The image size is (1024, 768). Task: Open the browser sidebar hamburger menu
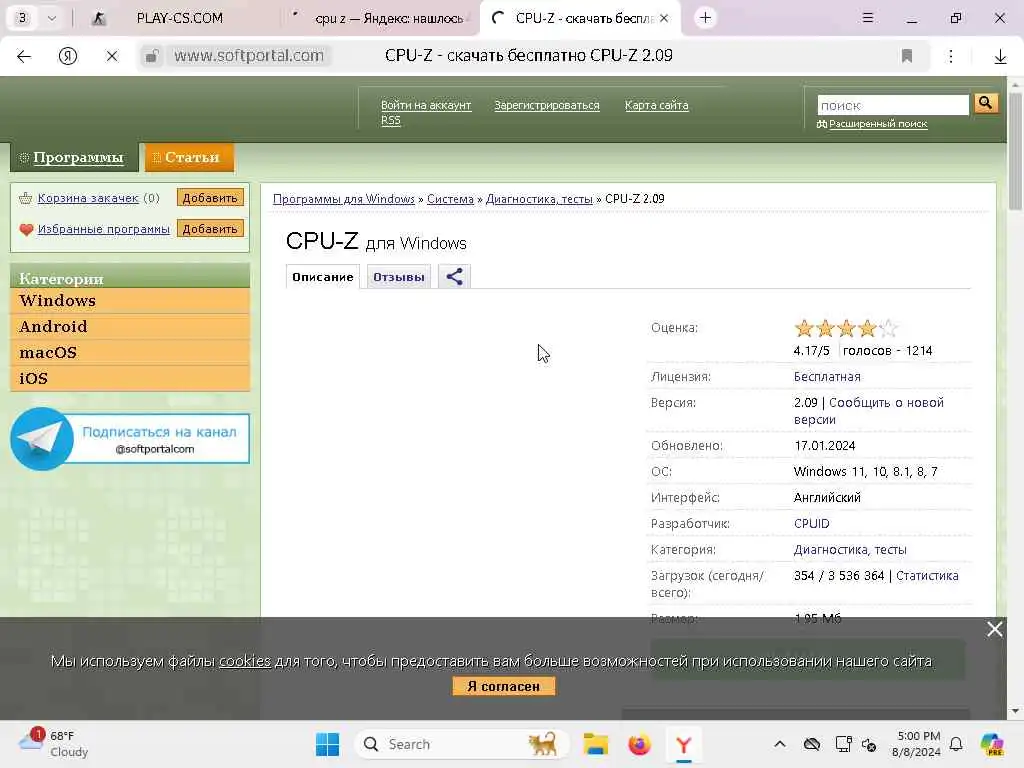[x=868, y=18]
